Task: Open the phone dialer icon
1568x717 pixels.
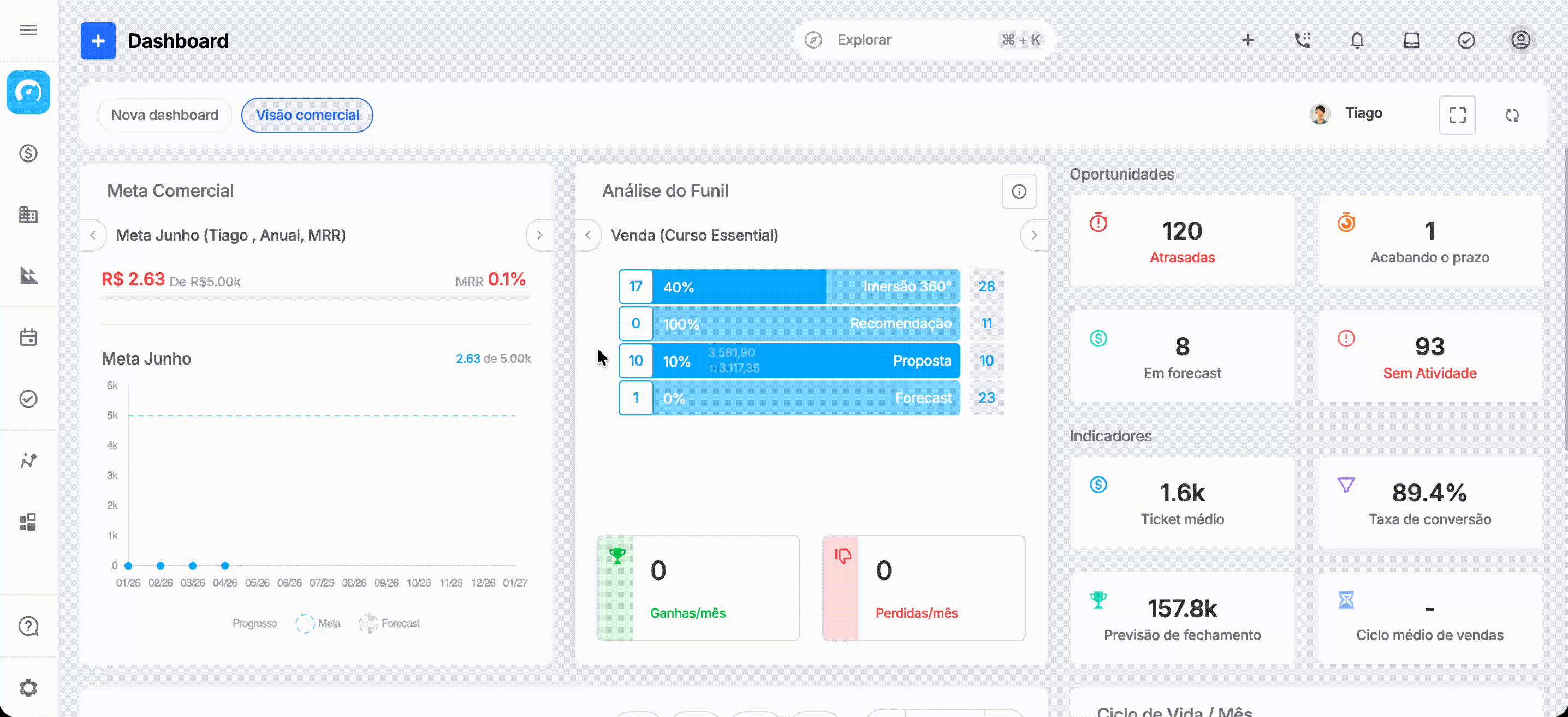Action: coord(1302,40)
